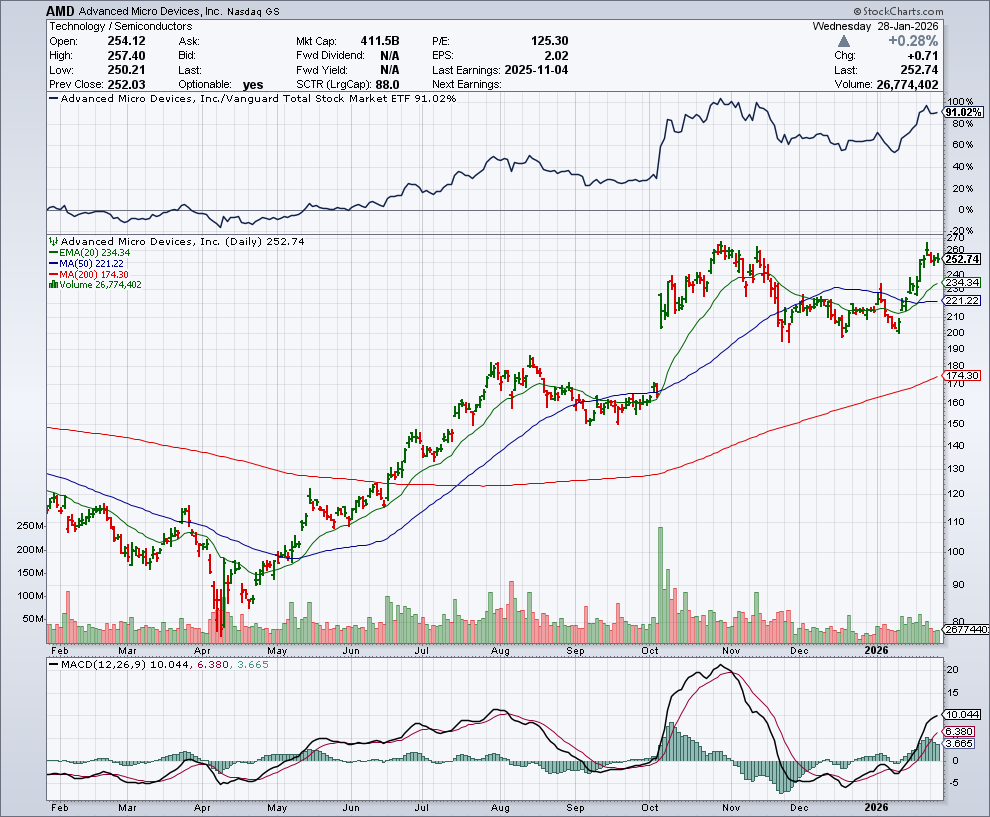Select the green EMA(20) line swatch
Viewport: 990px width, 817px height.
click(x=53, y=253)
